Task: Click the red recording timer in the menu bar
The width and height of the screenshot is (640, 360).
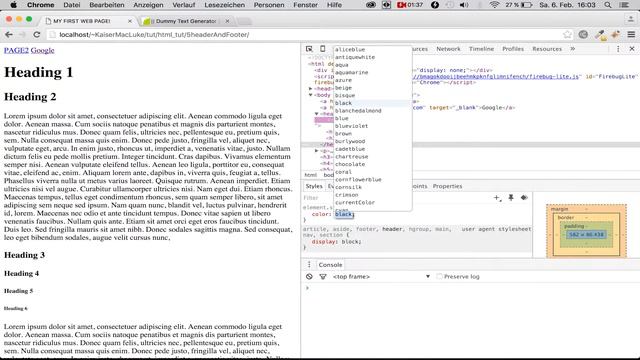Action: tap(410, 5)
